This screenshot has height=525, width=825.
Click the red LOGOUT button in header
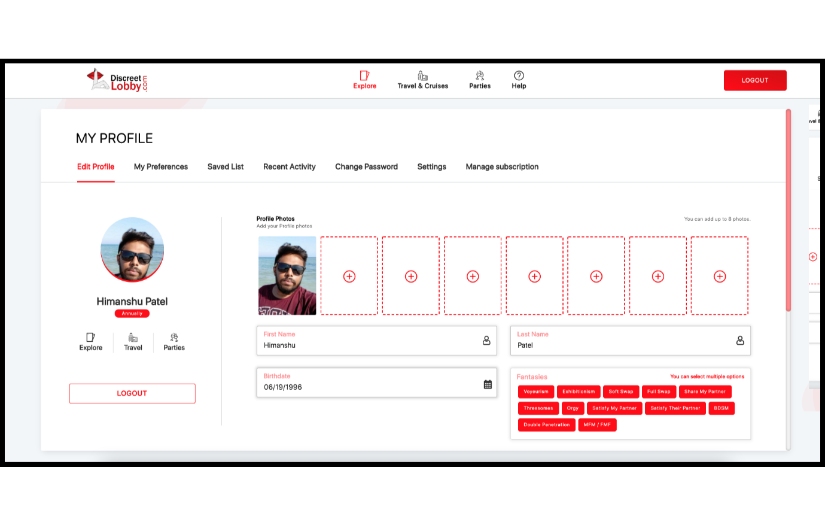755,80
